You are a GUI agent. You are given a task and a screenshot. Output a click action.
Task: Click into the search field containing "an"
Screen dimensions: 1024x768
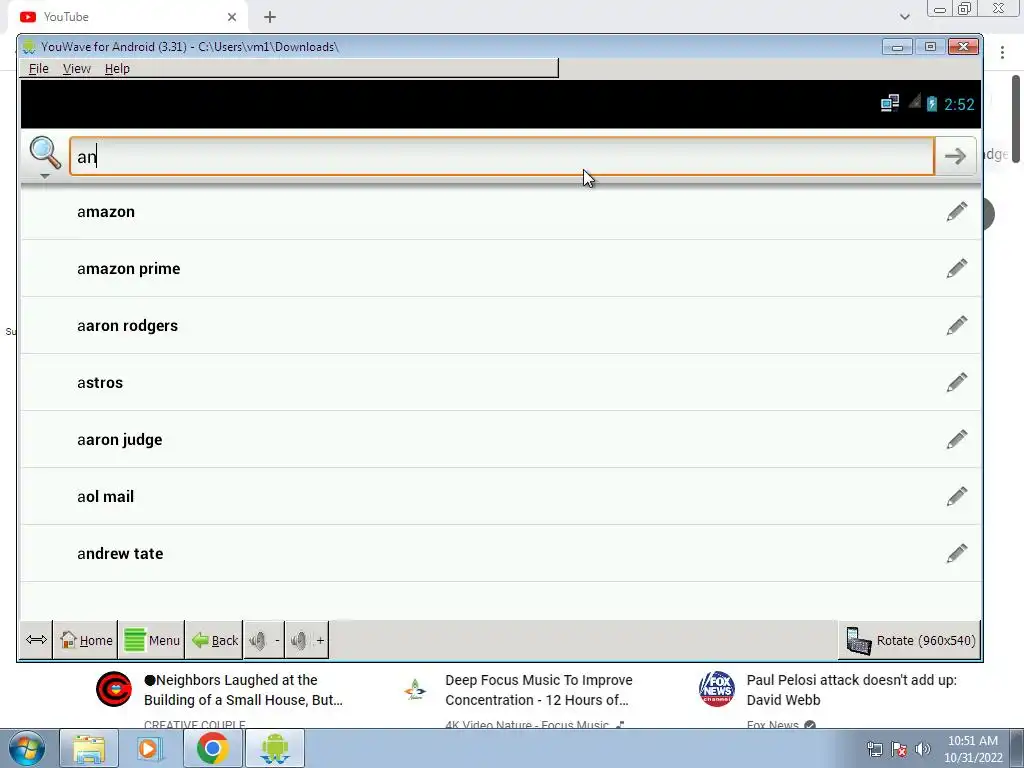coord(502,156)
